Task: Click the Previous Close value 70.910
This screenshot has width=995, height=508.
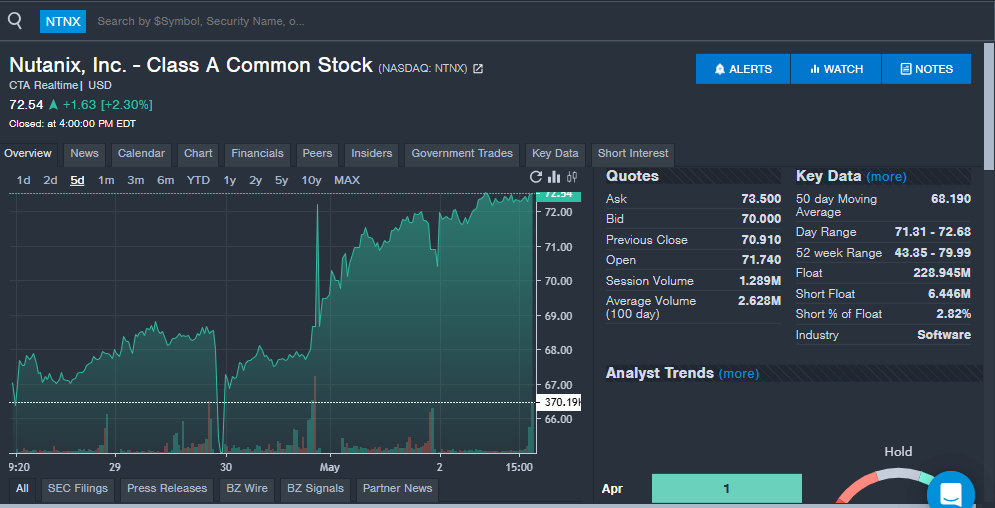Action: [x=761, y=240]
